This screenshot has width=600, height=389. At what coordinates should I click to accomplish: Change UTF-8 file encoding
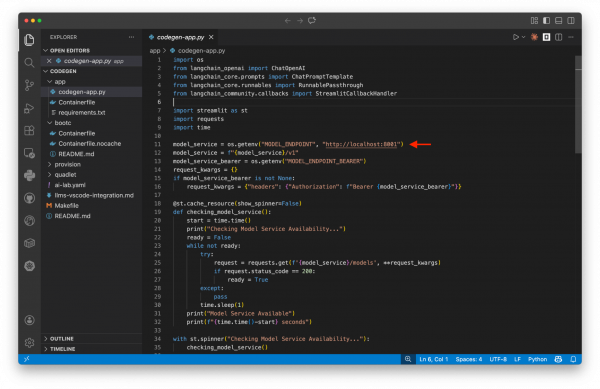click(498, 359)
